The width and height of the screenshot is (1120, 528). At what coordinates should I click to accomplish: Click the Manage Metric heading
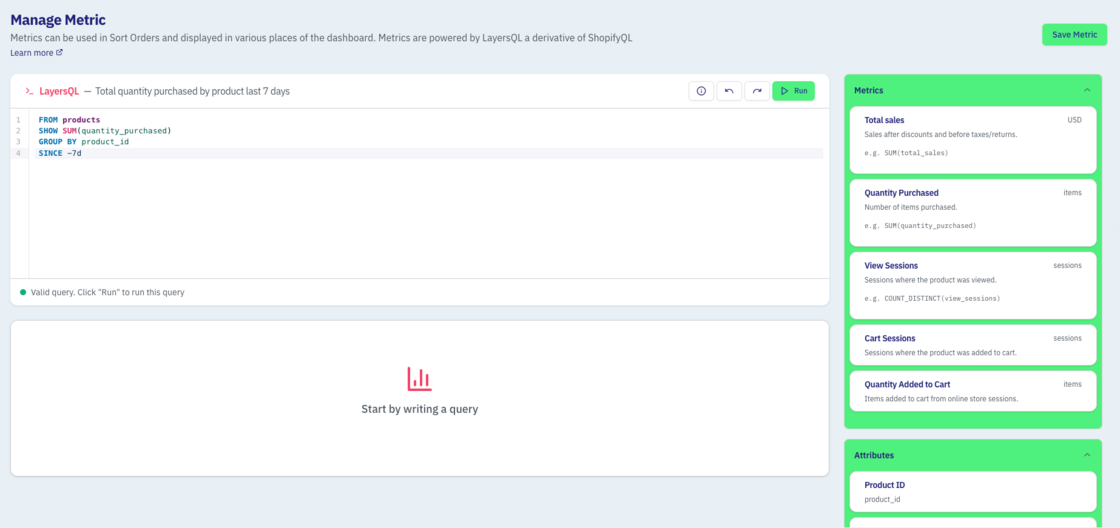tap(59, 20)
